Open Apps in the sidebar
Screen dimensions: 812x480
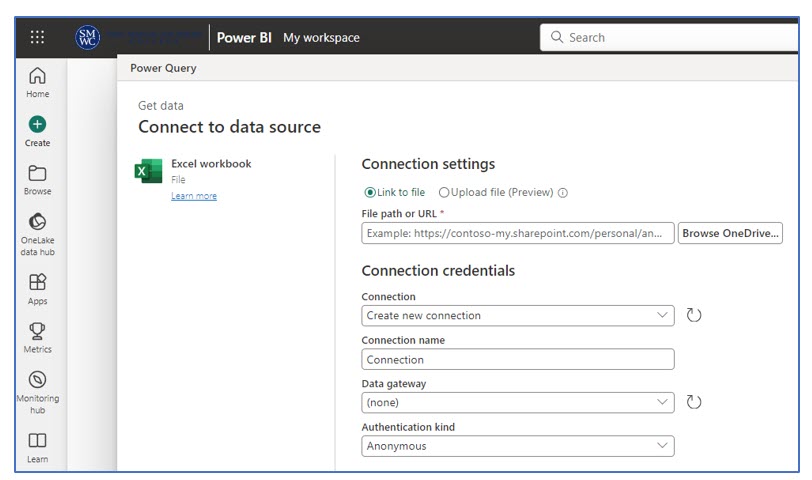click(37, 289)
